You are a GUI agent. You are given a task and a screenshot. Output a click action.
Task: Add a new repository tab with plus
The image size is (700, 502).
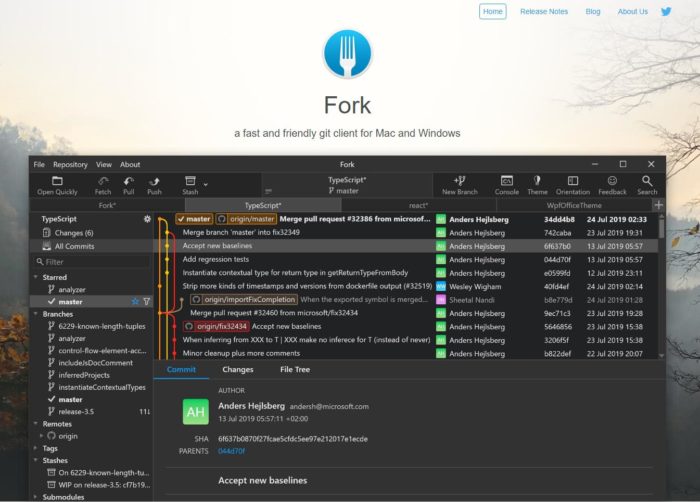(x=658, y=205)
